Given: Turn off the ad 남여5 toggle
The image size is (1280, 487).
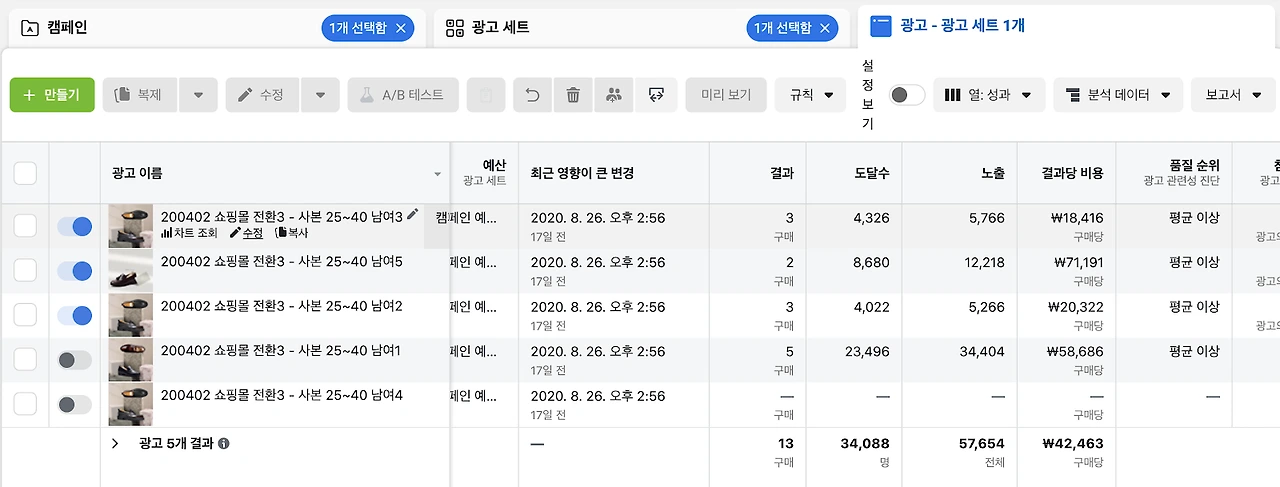Looking at the screenshot, I should tap(75, 270).
